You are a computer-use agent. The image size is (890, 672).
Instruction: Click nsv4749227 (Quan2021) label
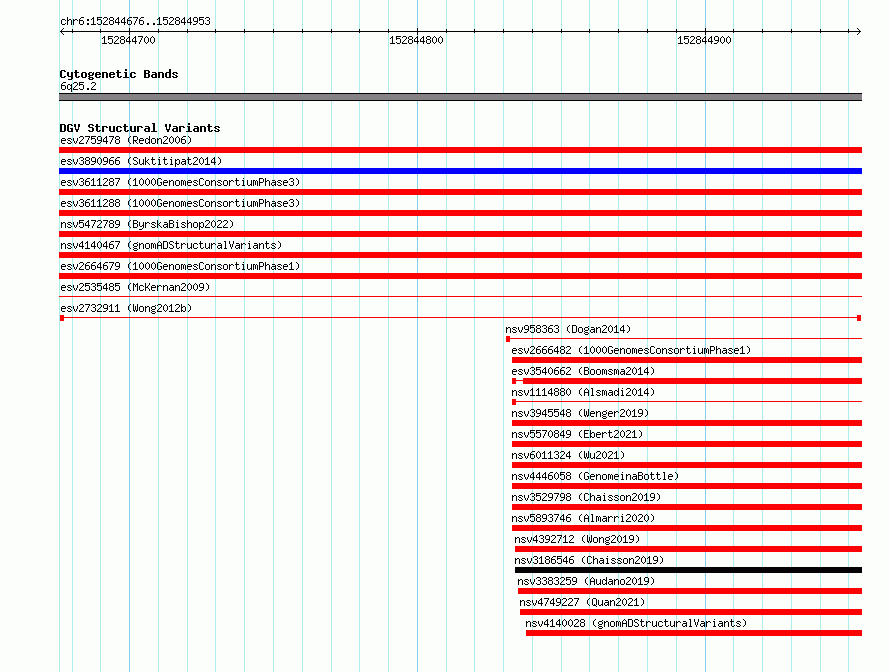pyautogui.click(x=582, y=602)
